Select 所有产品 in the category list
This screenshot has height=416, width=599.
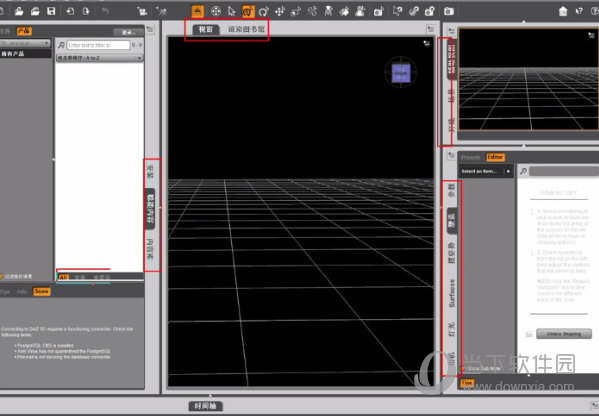(25, 53)
